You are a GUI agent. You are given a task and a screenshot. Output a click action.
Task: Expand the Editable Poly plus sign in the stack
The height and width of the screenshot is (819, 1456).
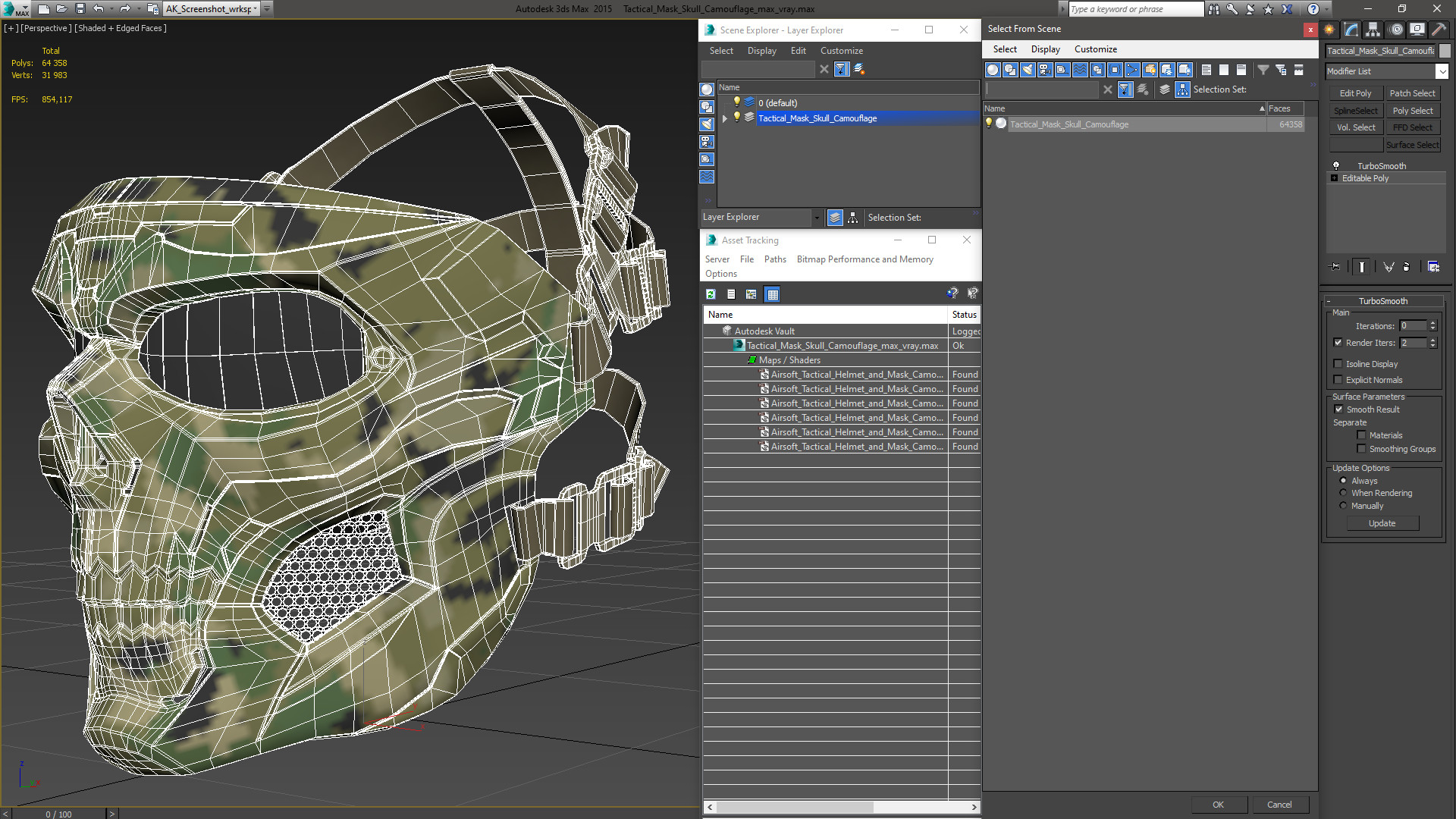[x=1335, y=178]
